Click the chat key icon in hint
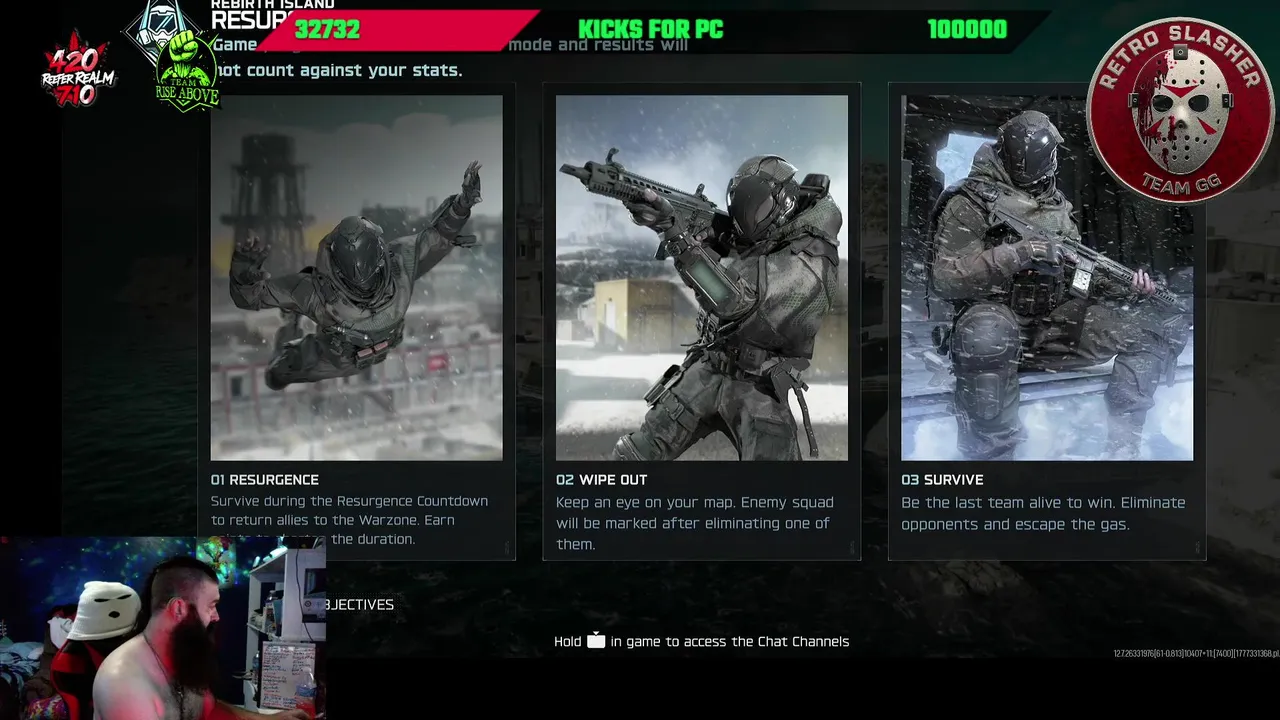This screenshot has height=720, width=1280. coord(596,641)
